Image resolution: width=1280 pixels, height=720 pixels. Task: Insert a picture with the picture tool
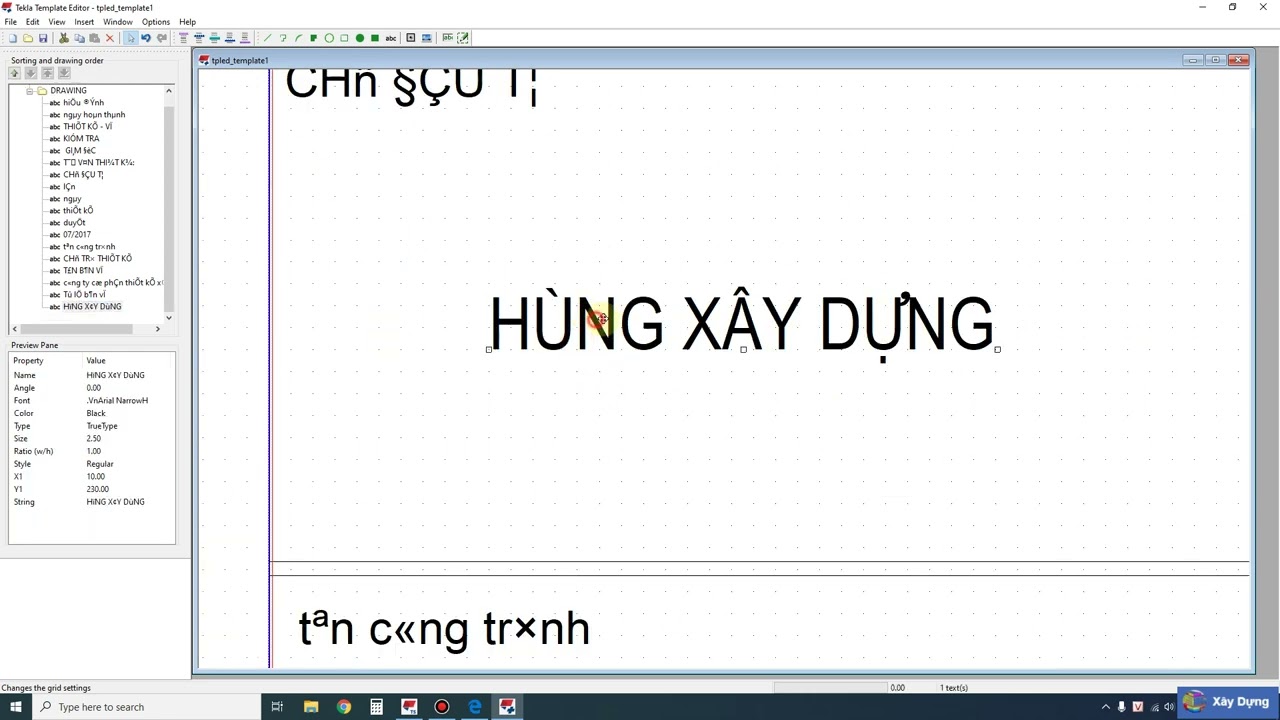pos(426,38)
